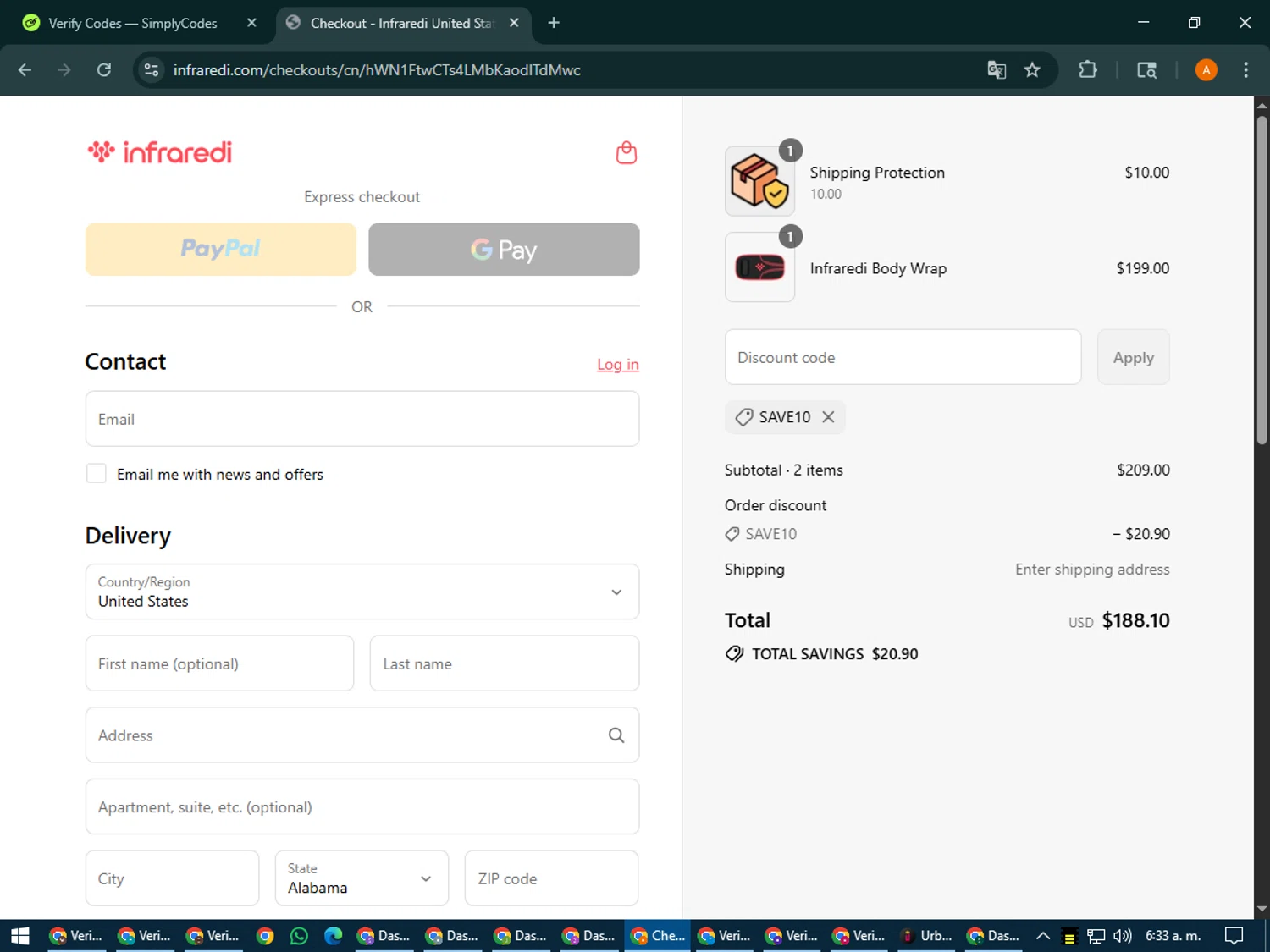
Task: Click the page vertical scrollbar thumb
Action: pos(1262,279)
